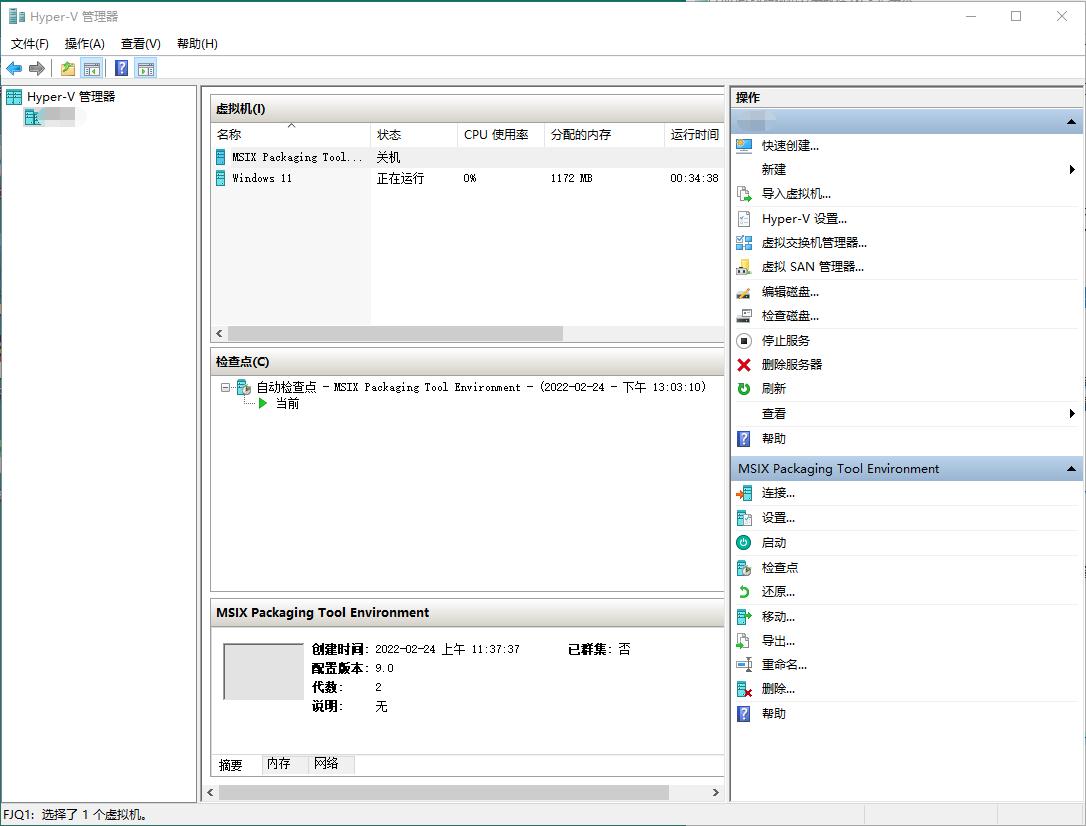Click the 重命名 rename icon
Viewport: 1086px width, 826px height.
coord(744,665)
